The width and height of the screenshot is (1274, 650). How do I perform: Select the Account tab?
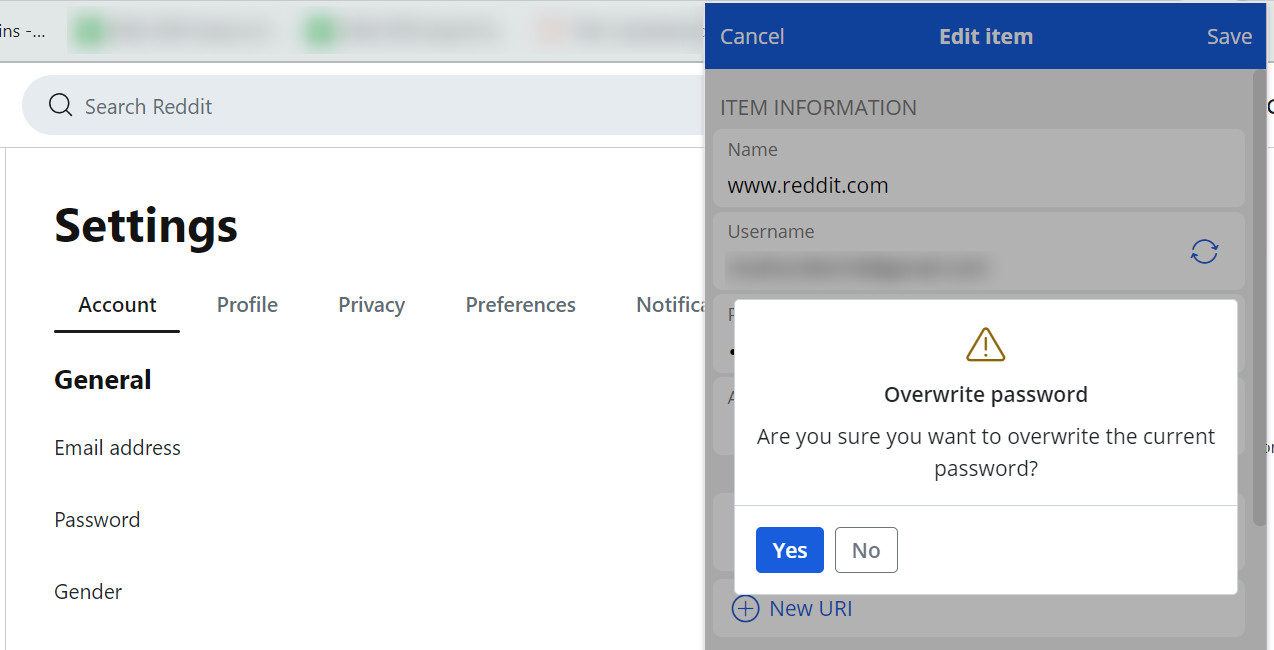(117, 304)
